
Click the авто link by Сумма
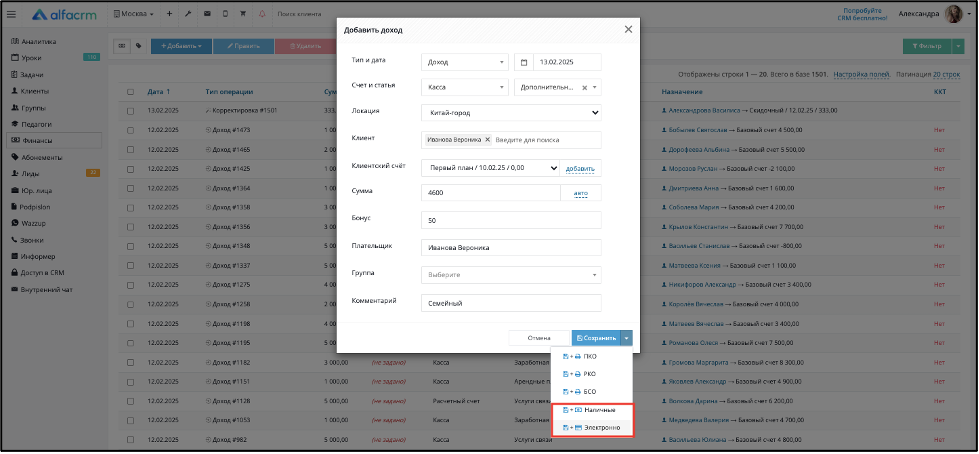[581, 194]
